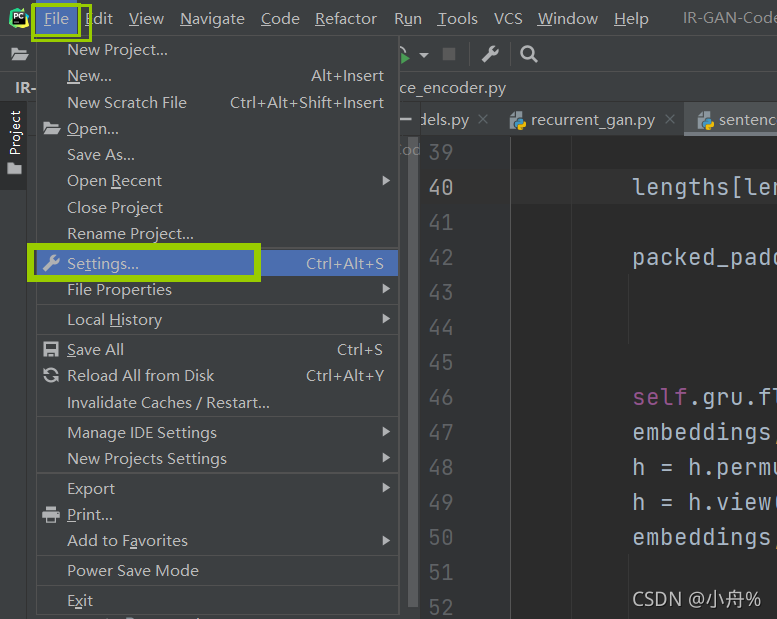Open the File menu
Viewport: 777px width, 619px height.
(56, 19)
